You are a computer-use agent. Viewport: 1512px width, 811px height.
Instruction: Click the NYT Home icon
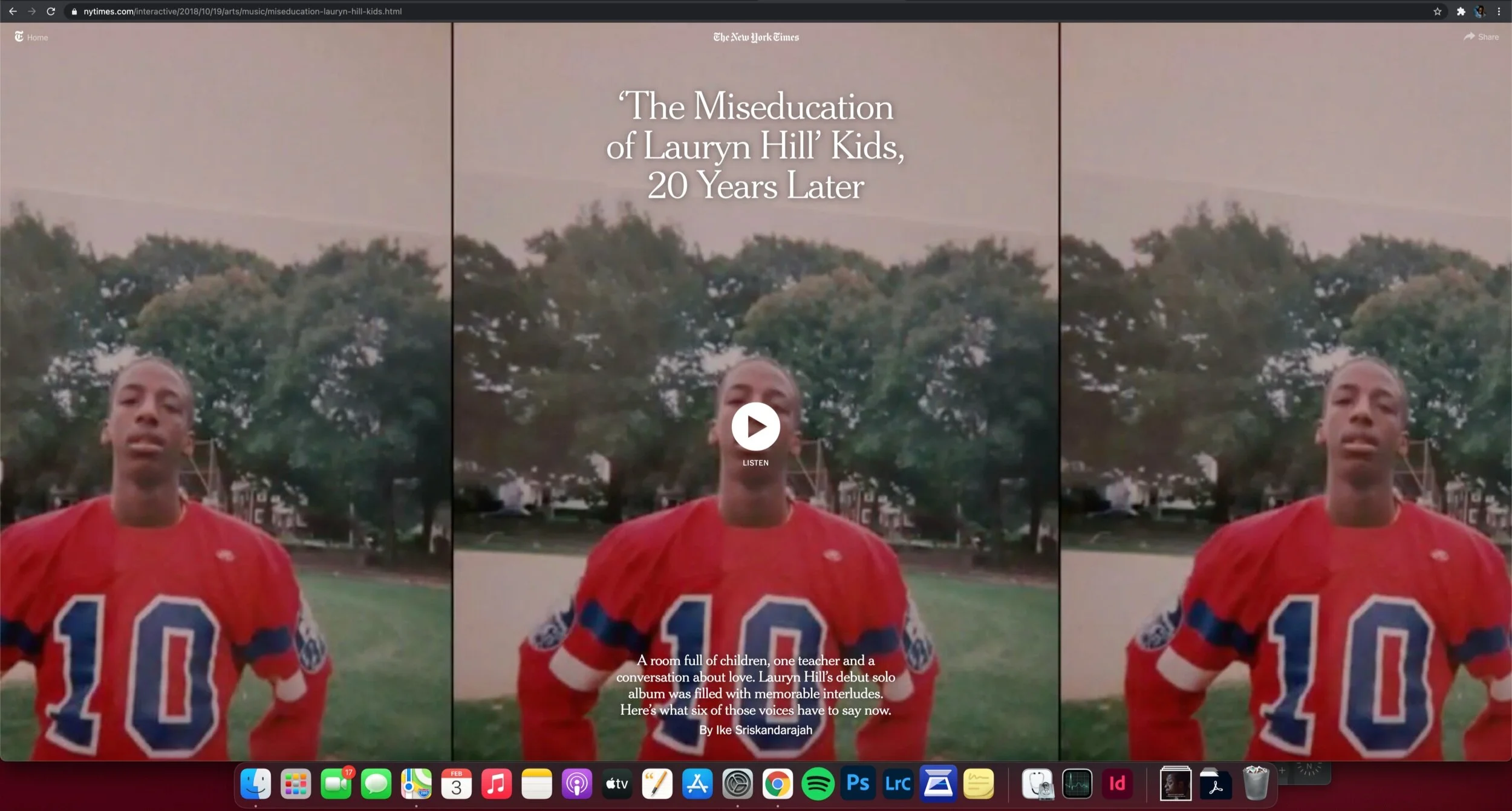[19, 37]
